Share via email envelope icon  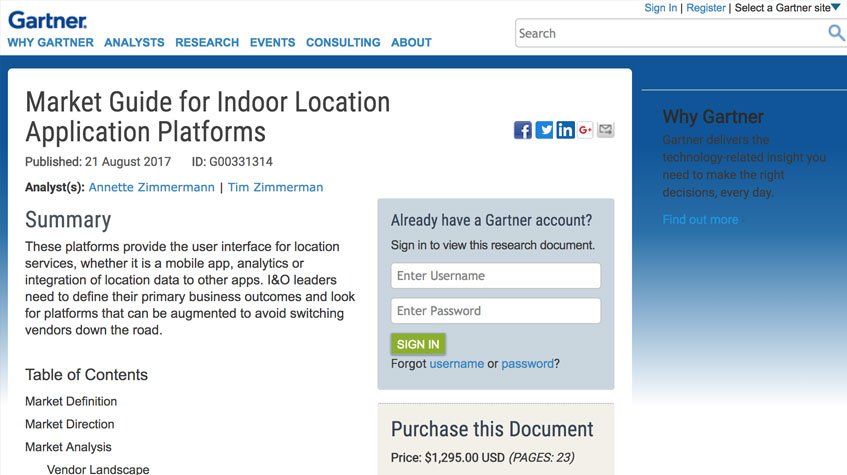click(x=606, y=130)
